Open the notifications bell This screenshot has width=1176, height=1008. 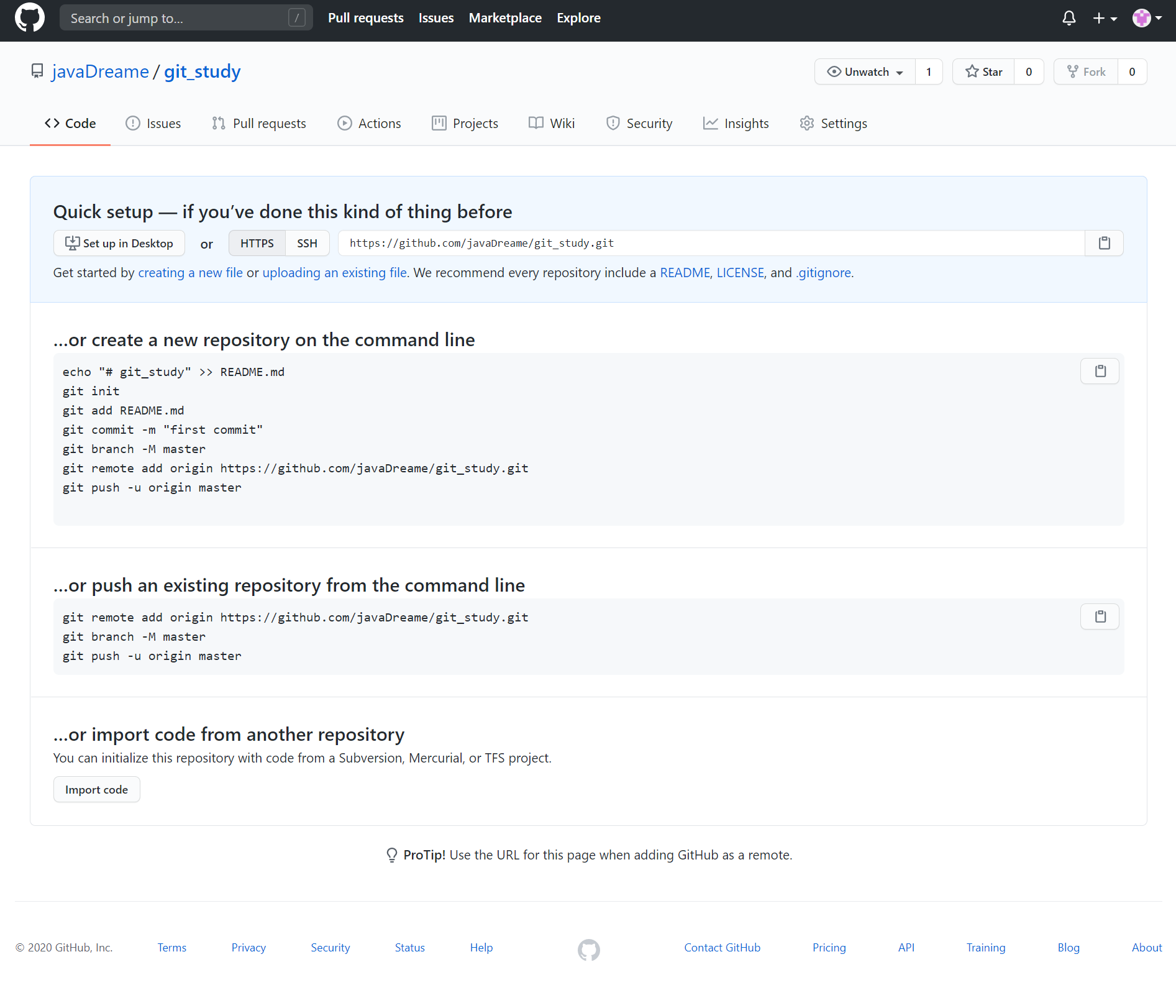[x=1069, y=18]
